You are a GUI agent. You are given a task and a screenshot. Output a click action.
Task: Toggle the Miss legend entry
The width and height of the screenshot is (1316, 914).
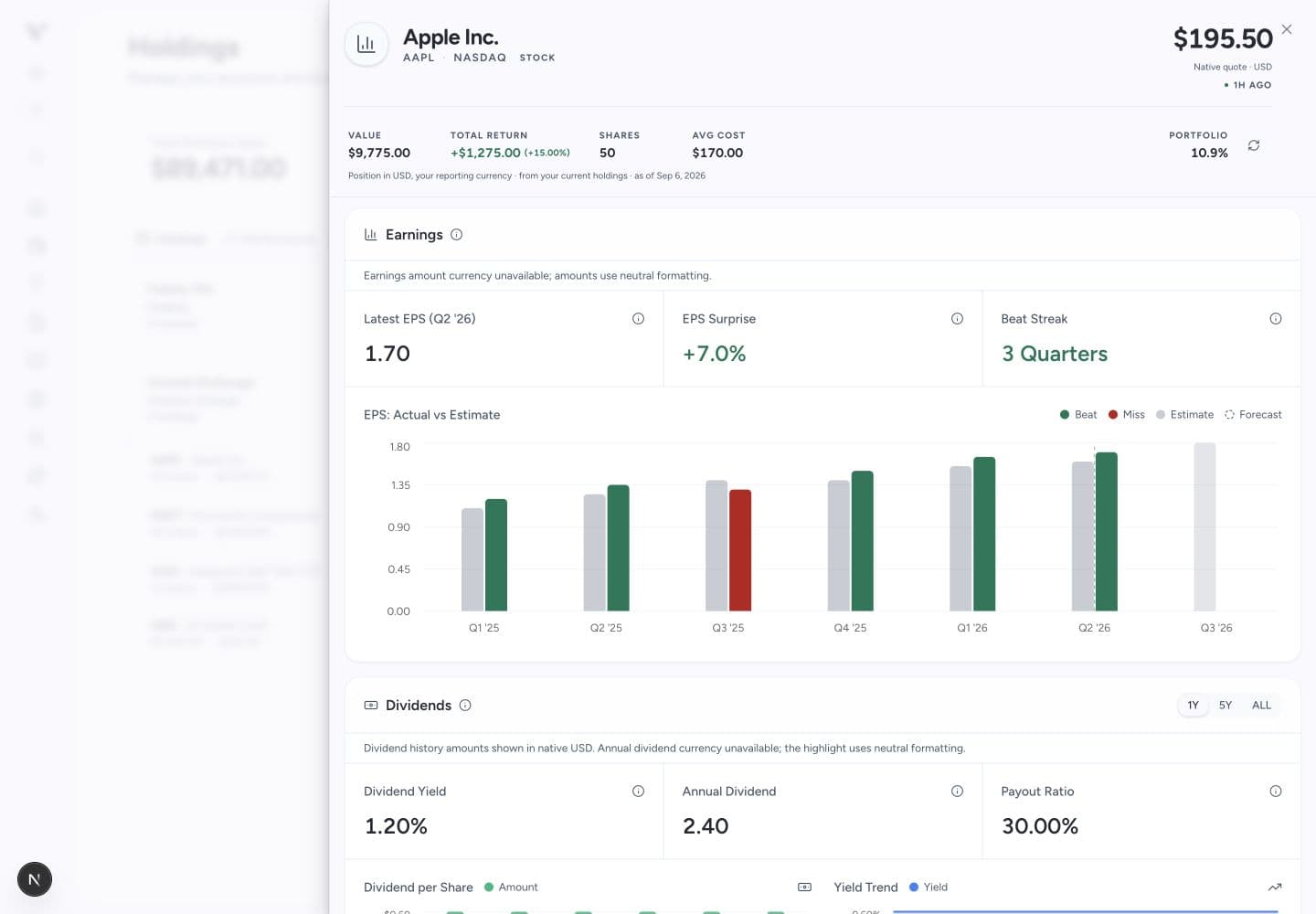coord(1127,415)
